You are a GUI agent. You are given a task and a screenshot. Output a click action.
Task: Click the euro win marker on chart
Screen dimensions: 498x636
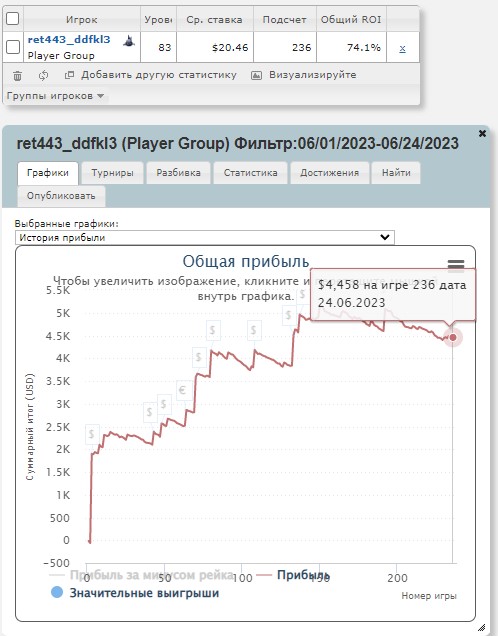[183, 390]
